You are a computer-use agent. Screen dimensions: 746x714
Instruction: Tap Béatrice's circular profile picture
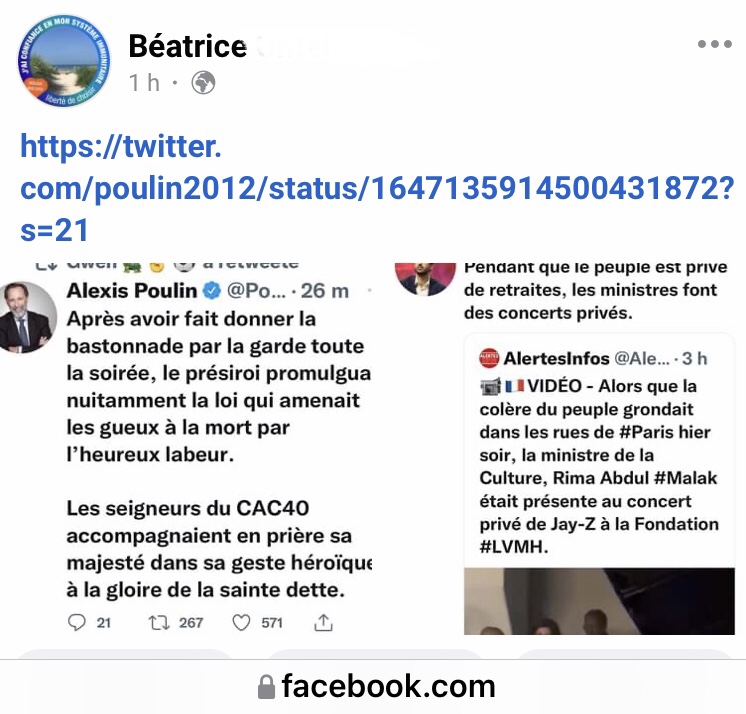63,60
